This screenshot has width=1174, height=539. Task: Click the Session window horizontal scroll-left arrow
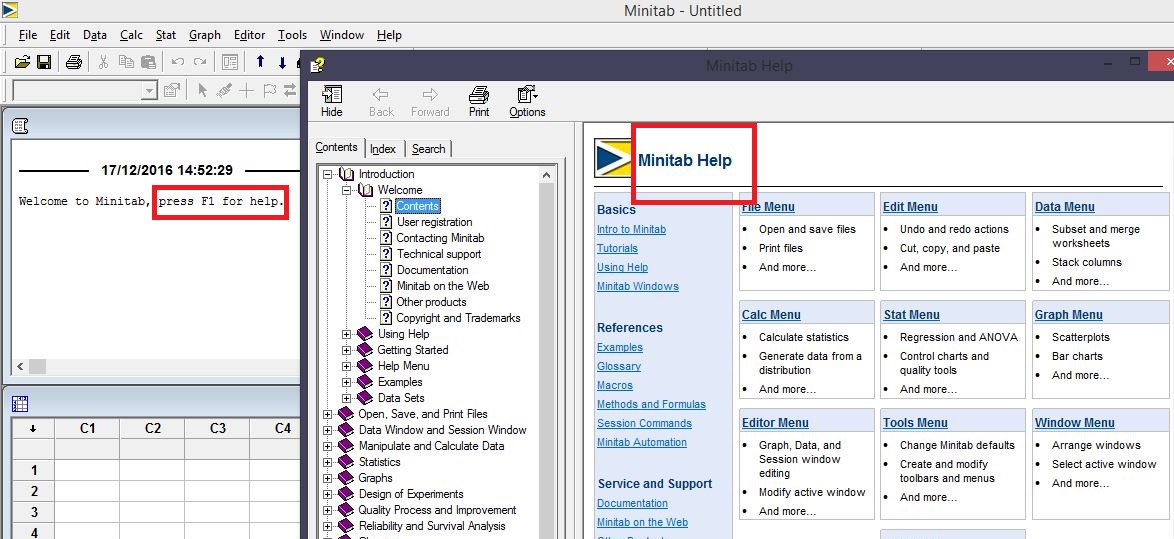click(19, 366)
